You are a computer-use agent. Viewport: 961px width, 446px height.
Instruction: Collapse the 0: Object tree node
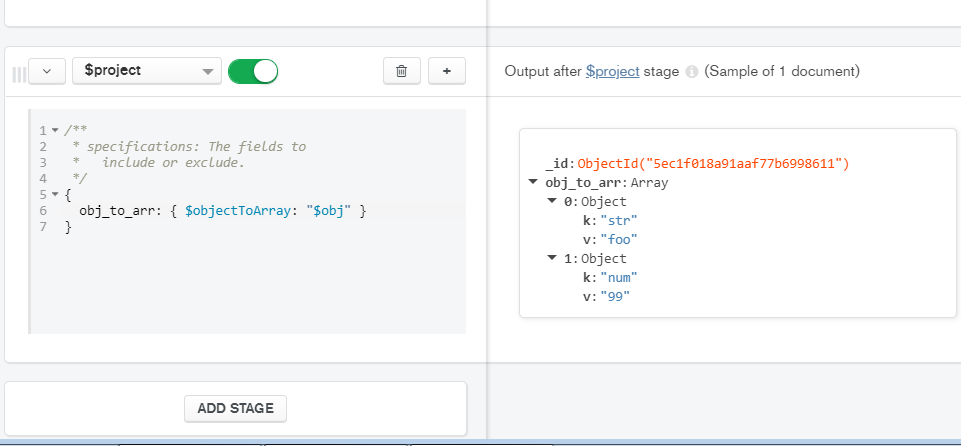click(x=551, y=202)
